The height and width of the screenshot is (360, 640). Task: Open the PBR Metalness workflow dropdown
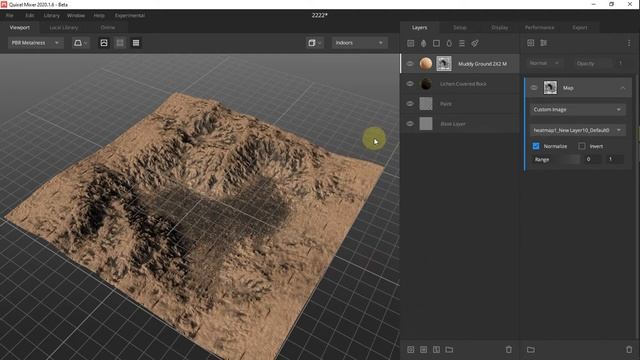[36, 43]
